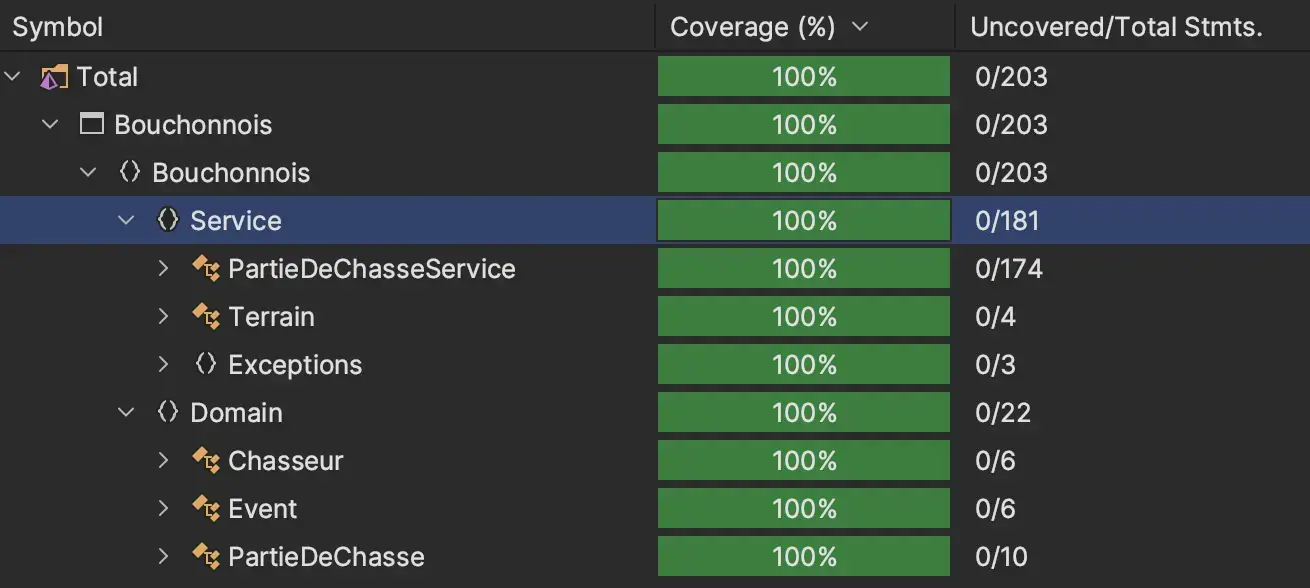Click the Chasseur class icon
Viewport: 1310px width, 588px height.
tap(206, 461)
